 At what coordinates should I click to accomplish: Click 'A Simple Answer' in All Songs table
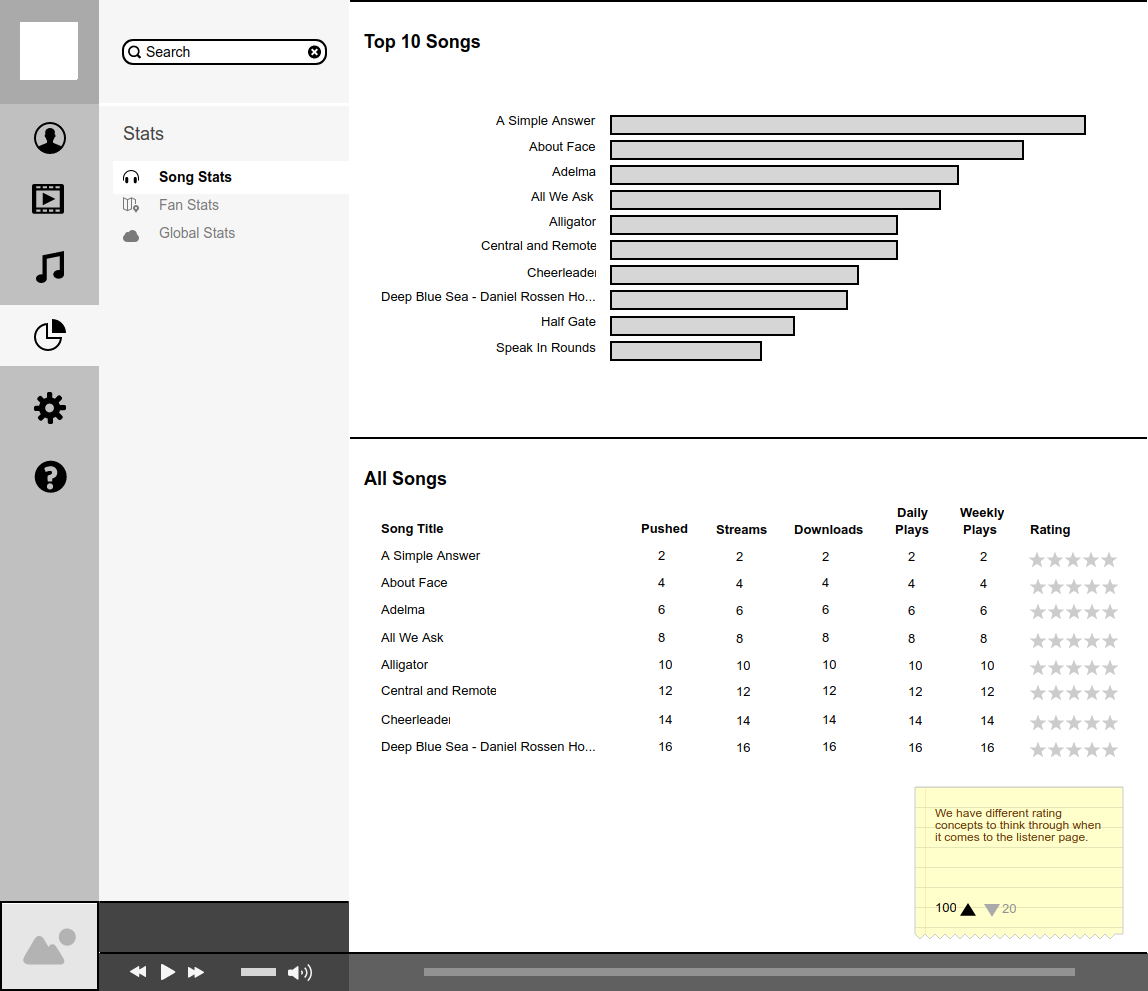(x=430, y=556)
